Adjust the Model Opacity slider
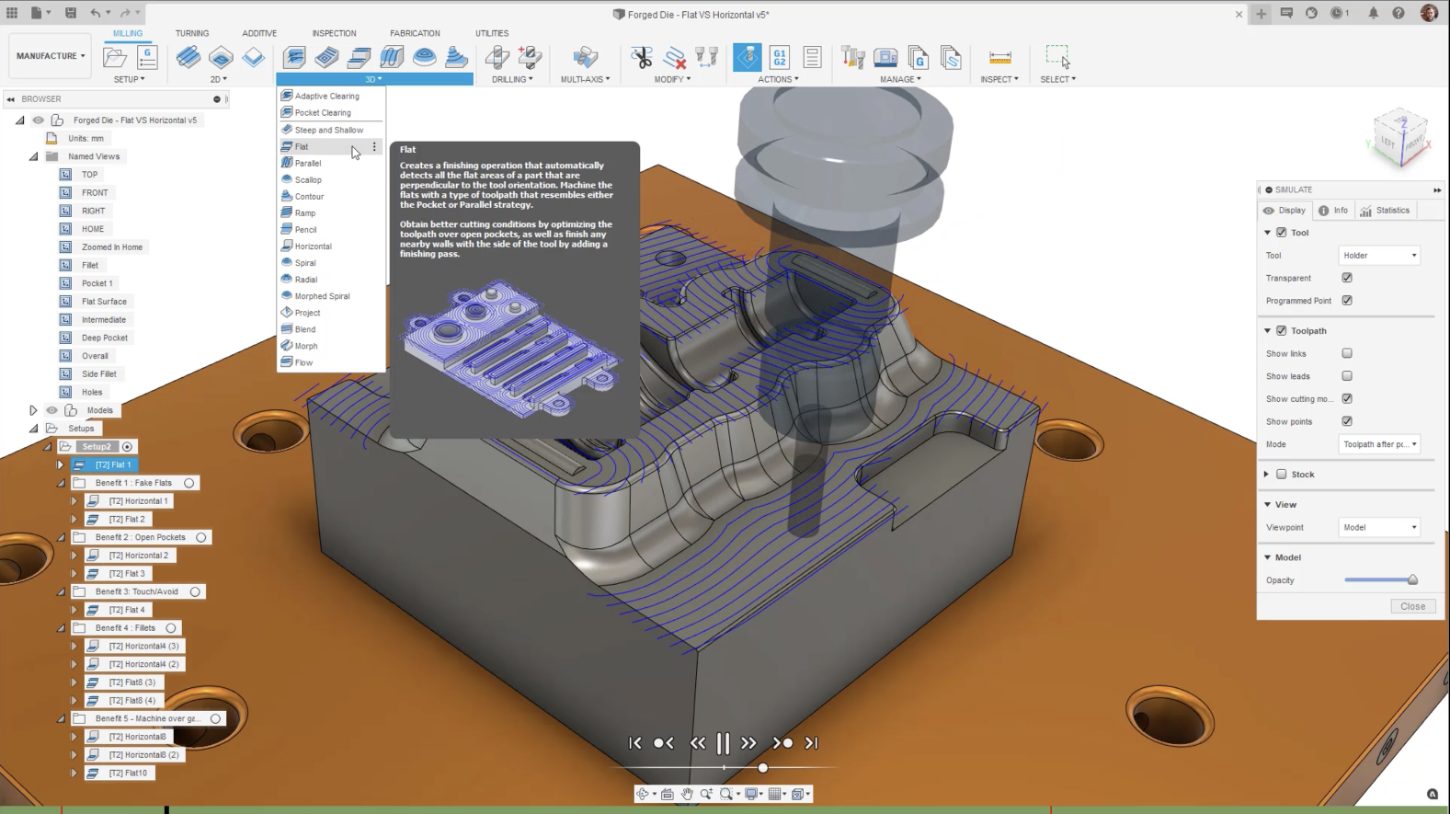The width and height of the screenshot is (1450, 814). [x=1412, y=580]
